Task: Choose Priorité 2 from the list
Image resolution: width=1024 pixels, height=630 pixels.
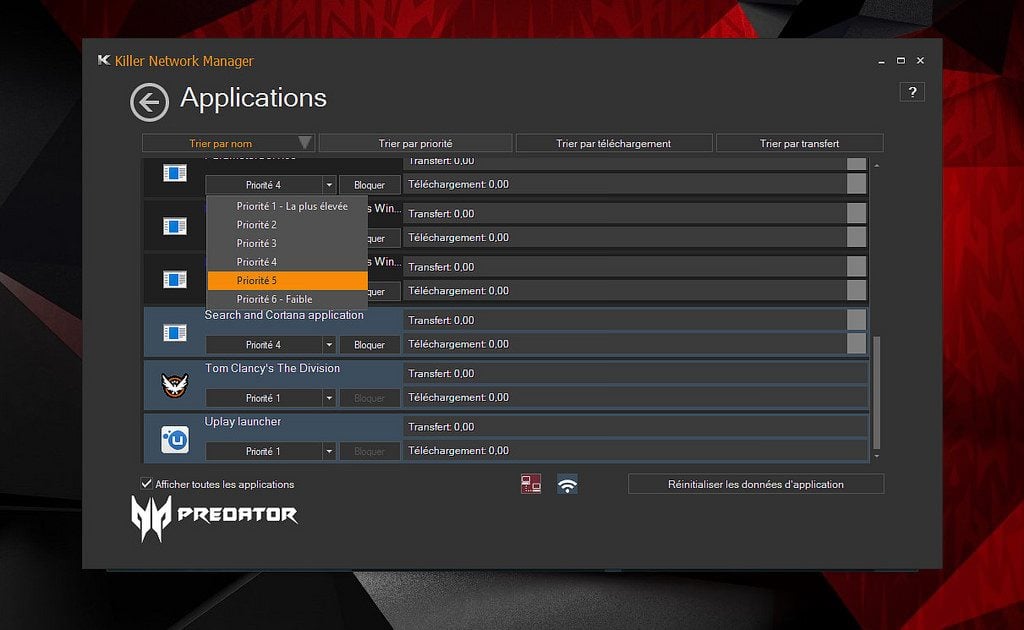Action: (x=287, y=225)
